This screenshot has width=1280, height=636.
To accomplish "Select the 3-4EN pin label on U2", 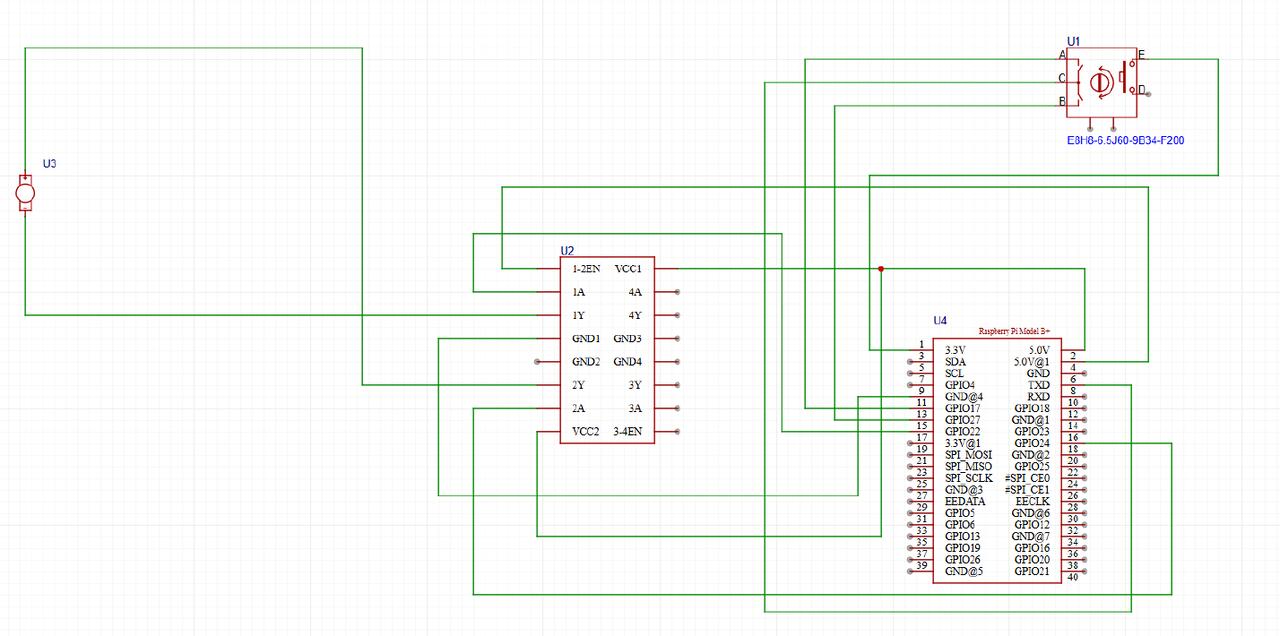I will pos(628,432).
